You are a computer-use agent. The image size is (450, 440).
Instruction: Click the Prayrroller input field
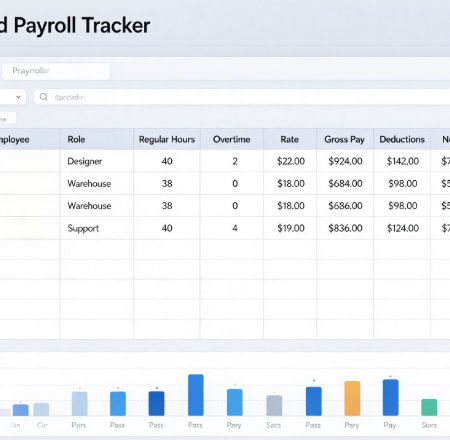(x=56, y=71)
